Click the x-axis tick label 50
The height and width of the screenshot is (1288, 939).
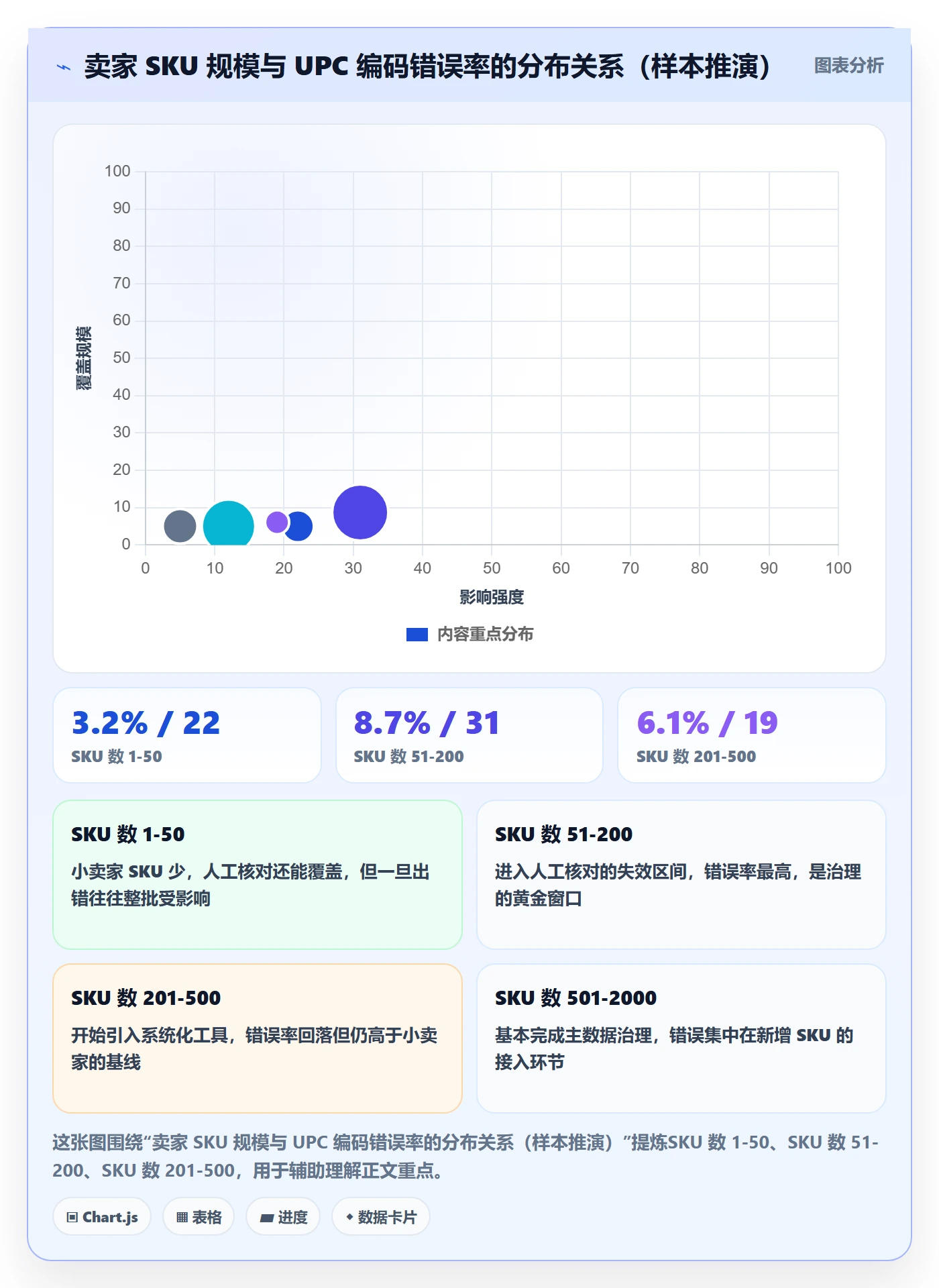[492, 568]
